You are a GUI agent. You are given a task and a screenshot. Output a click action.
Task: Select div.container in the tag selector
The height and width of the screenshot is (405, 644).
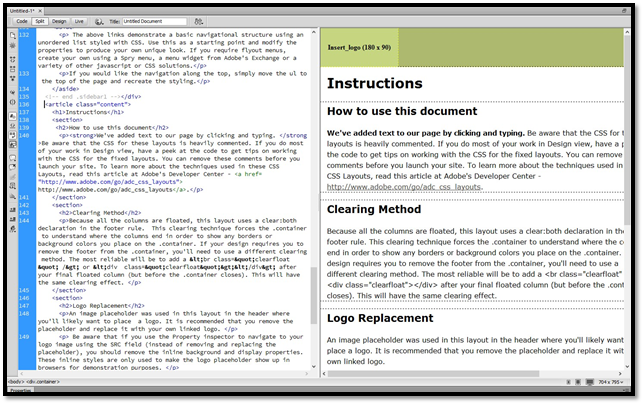pos(43,382)
